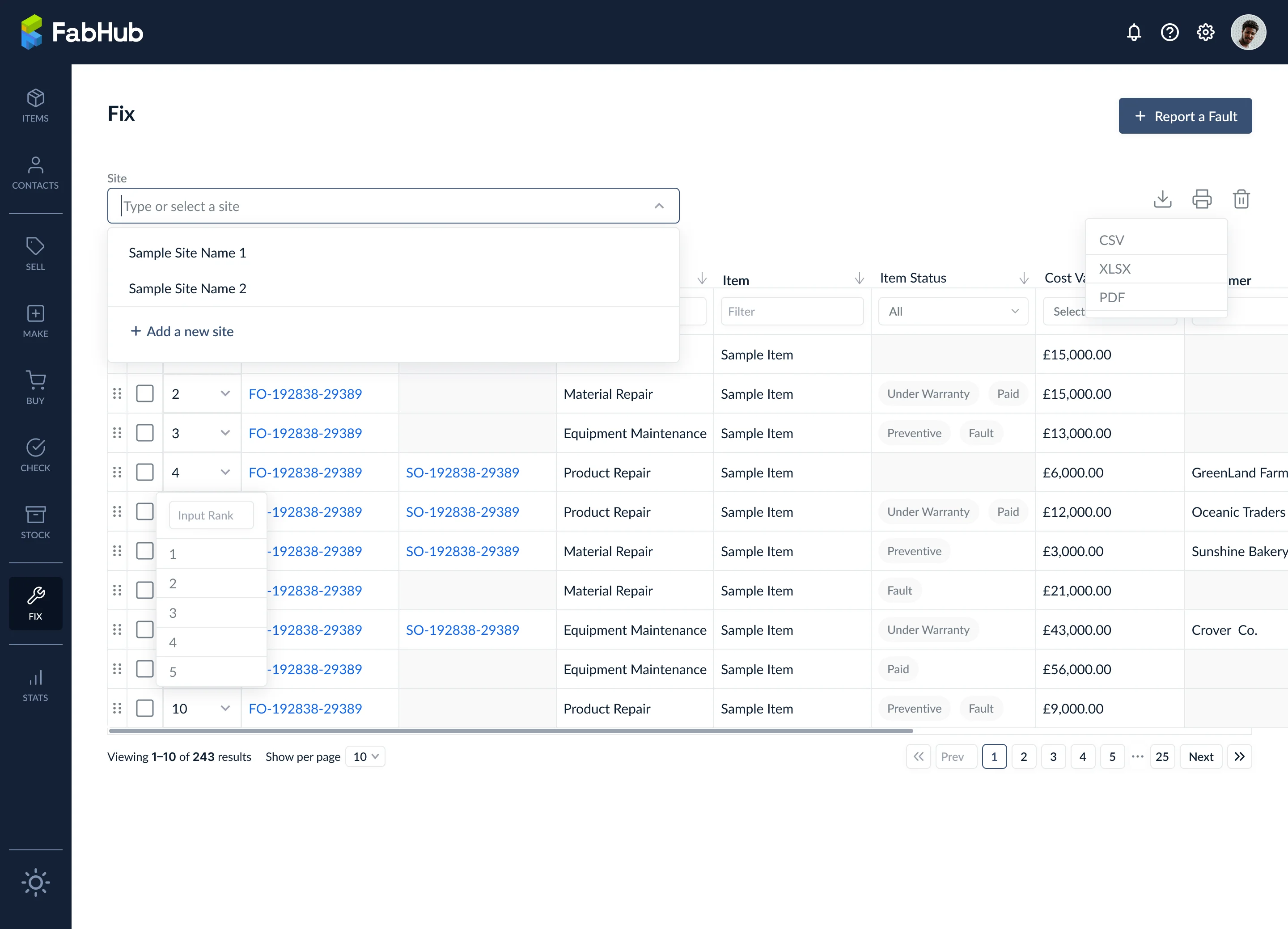Click Add a new site
1288x929 pixels.
(x=182, y=331)
